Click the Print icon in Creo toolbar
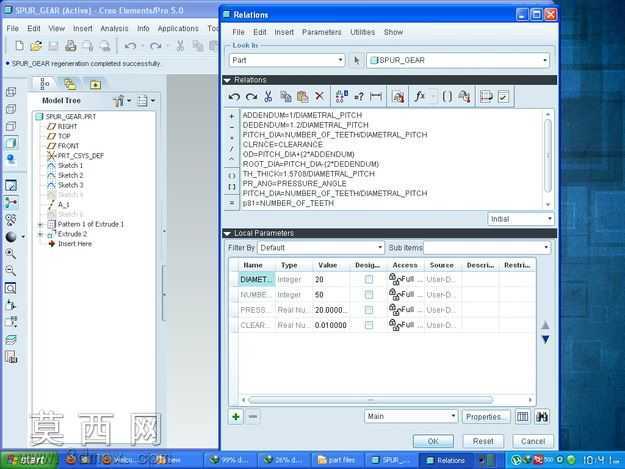Image resolution: width=625 pixels, height=469 pixels. tap(71, 46)
